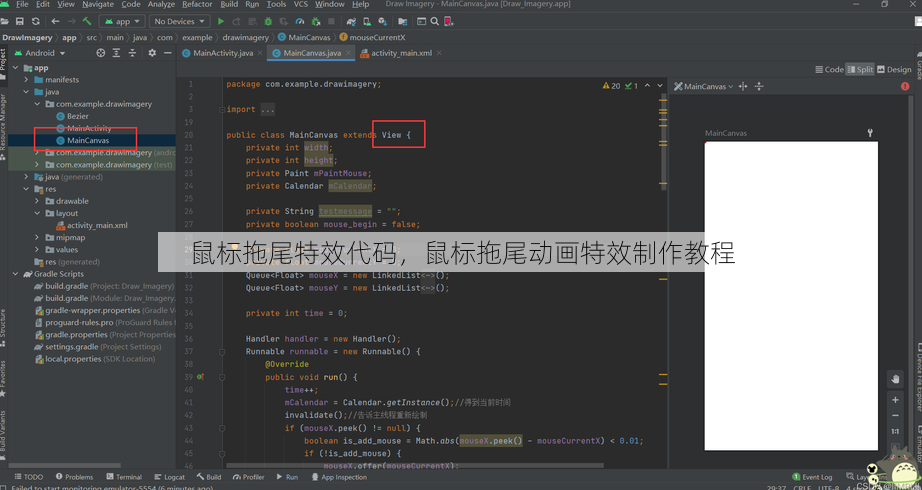Expand the import fold on line 3
Image resolution: width=922 pixels, height=490 pixels.
pyautogui.click(x=222, y=110)
